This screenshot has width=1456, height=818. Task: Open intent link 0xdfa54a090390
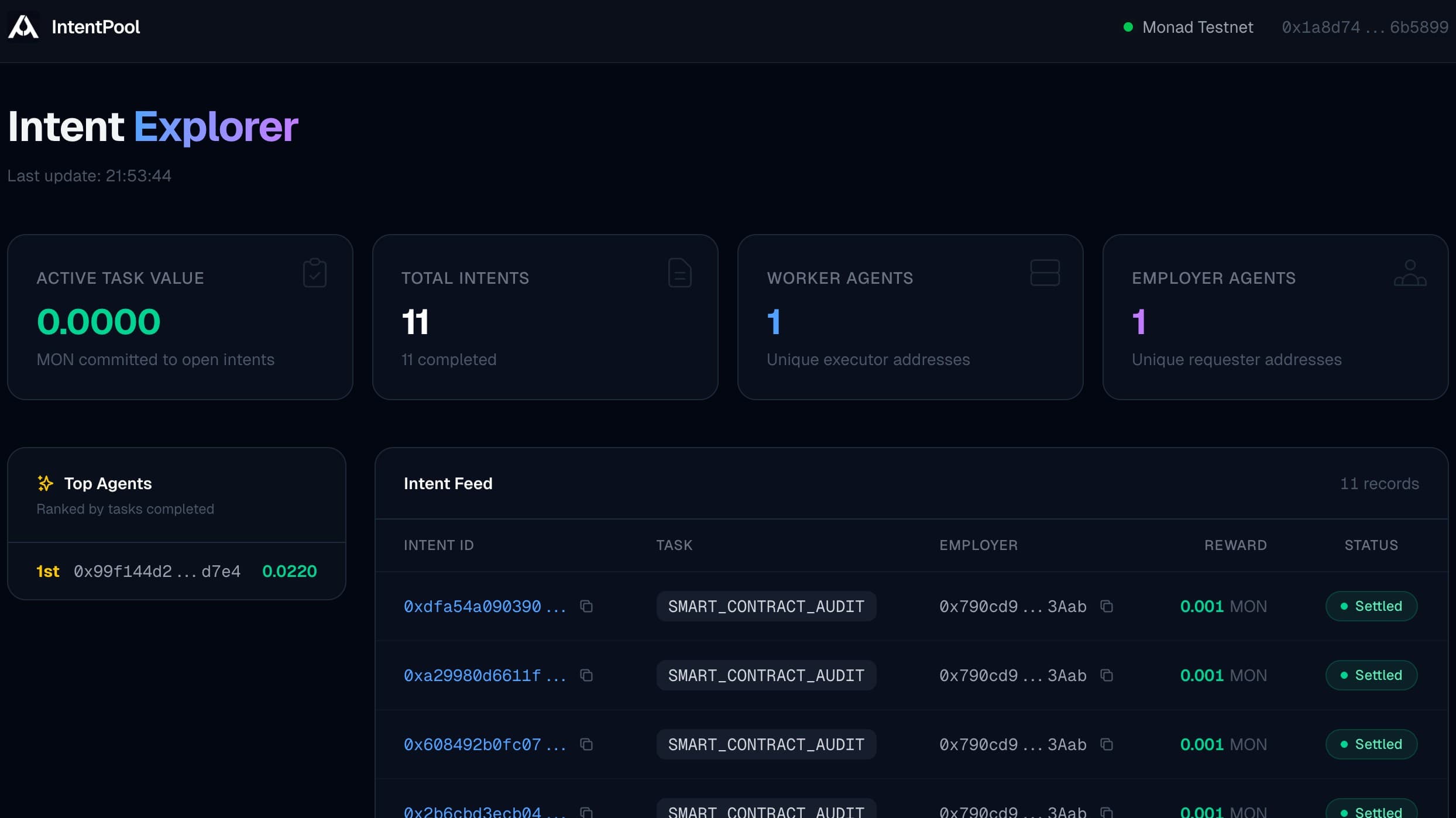click(472, 606)
